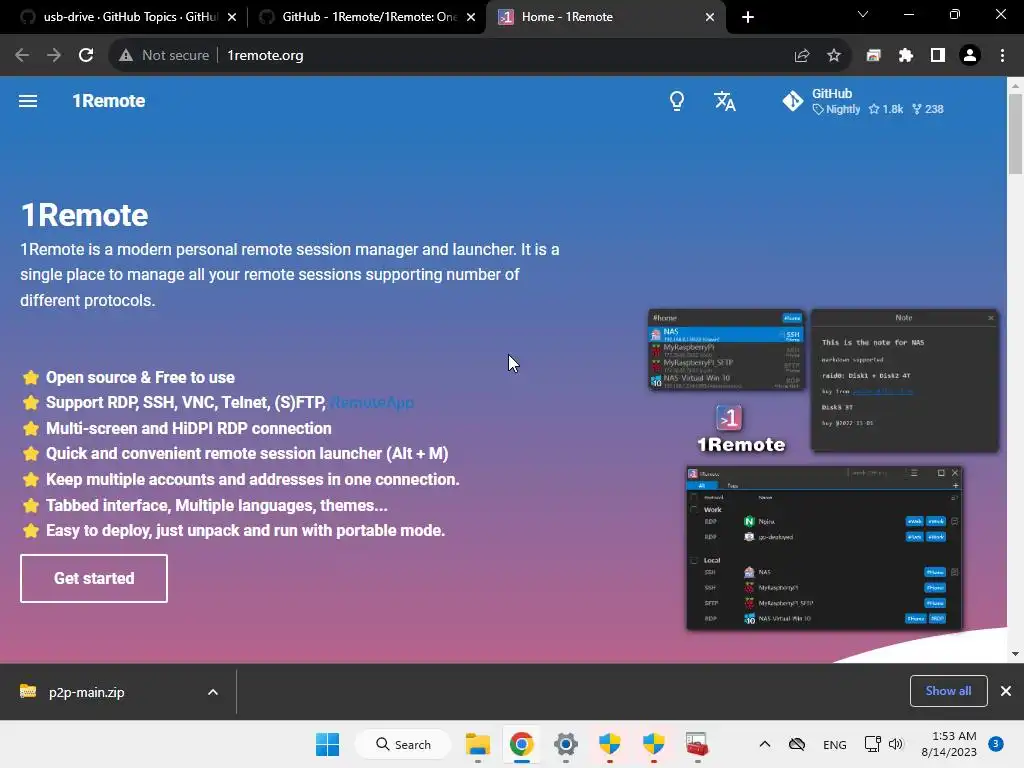Viewport: 1024px width, 768px height.
Task: Click the Get started button
Action: click(94, 579)
